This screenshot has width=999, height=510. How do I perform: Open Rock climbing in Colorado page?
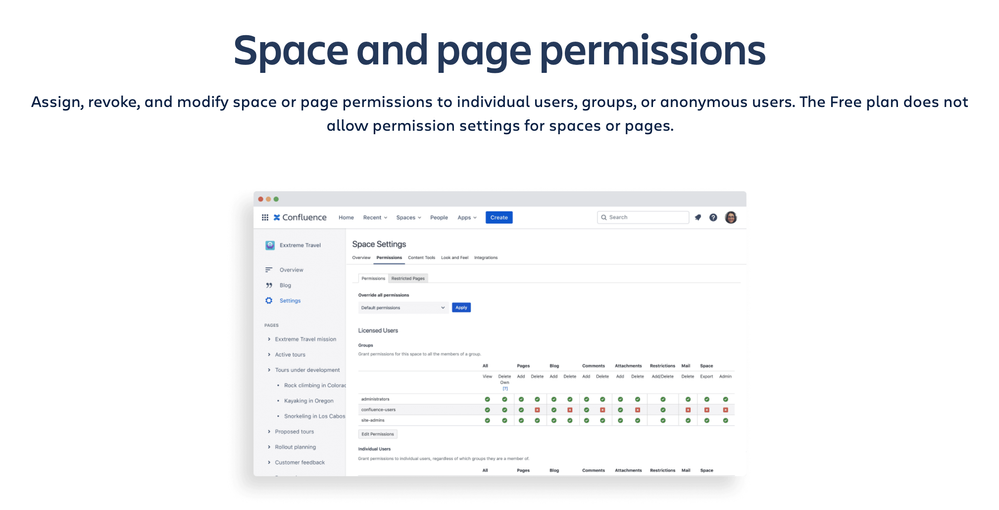click(315, 385)
